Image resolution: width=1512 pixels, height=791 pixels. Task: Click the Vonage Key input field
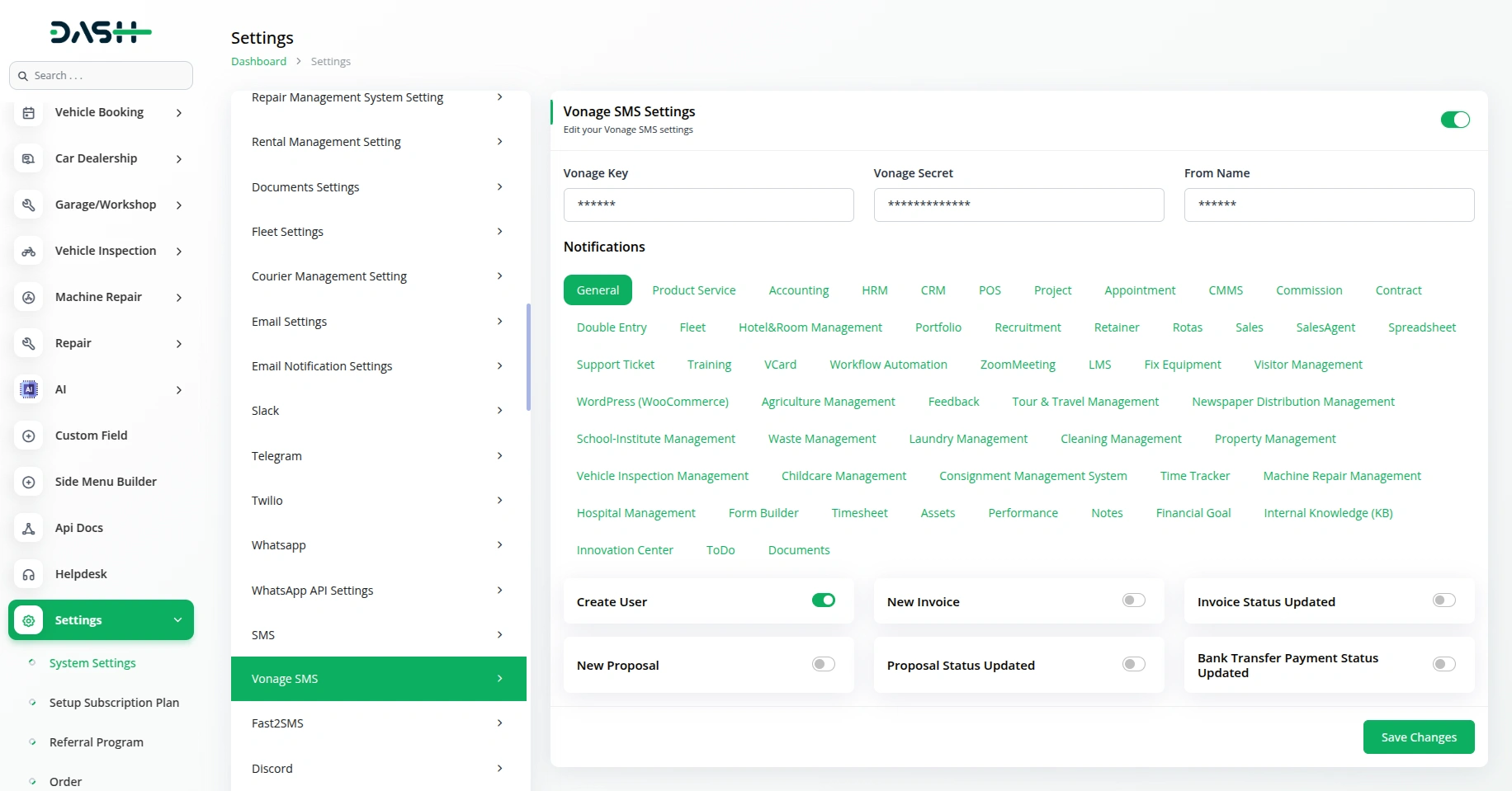708,205
